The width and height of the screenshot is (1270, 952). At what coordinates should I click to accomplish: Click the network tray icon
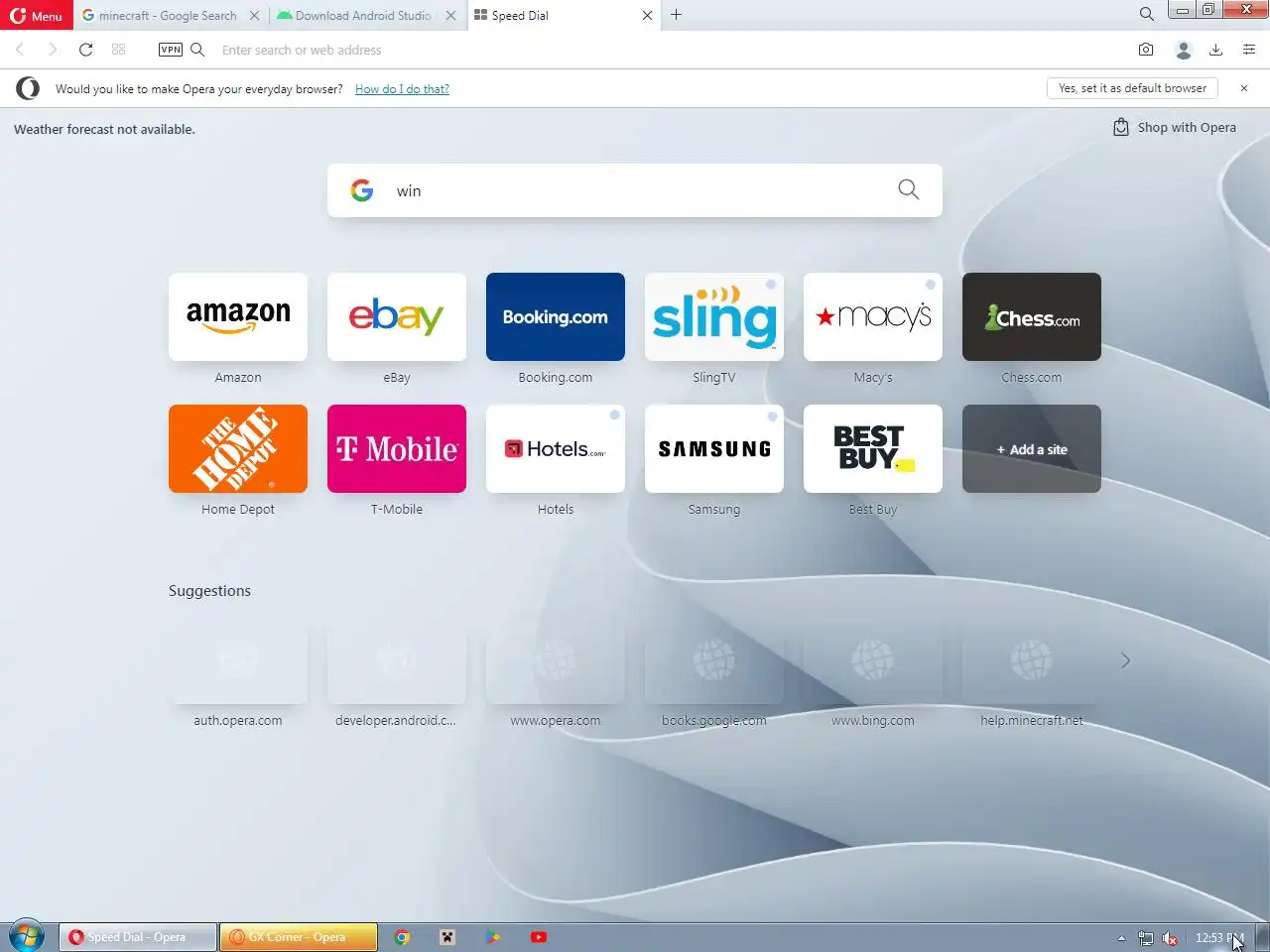tap(1146, 938)
